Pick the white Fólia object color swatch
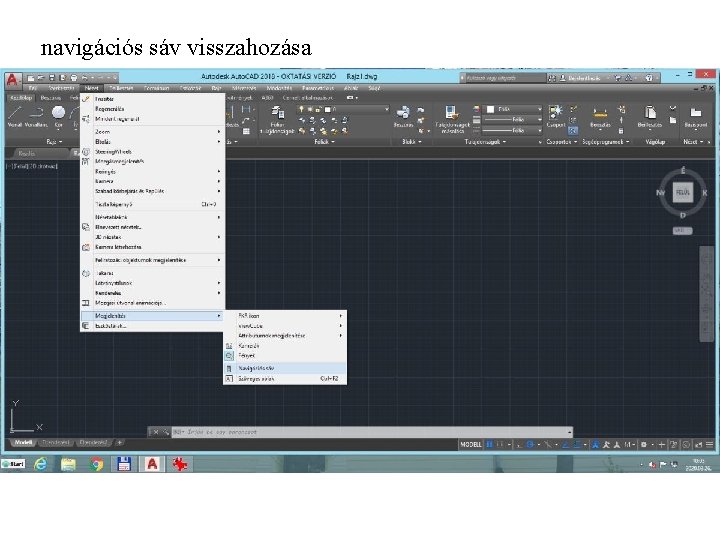 point(490,109)
